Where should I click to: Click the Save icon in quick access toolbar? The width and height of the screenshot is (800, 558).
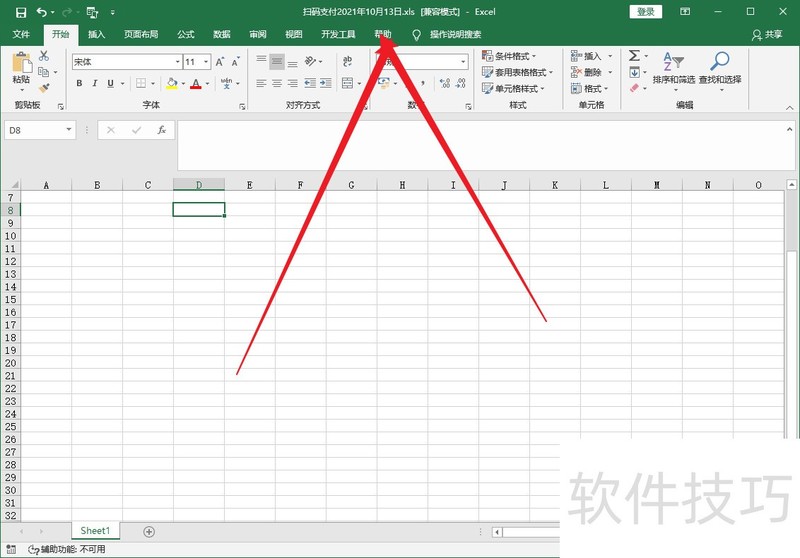pyautogui.click(x=20, y=12)
